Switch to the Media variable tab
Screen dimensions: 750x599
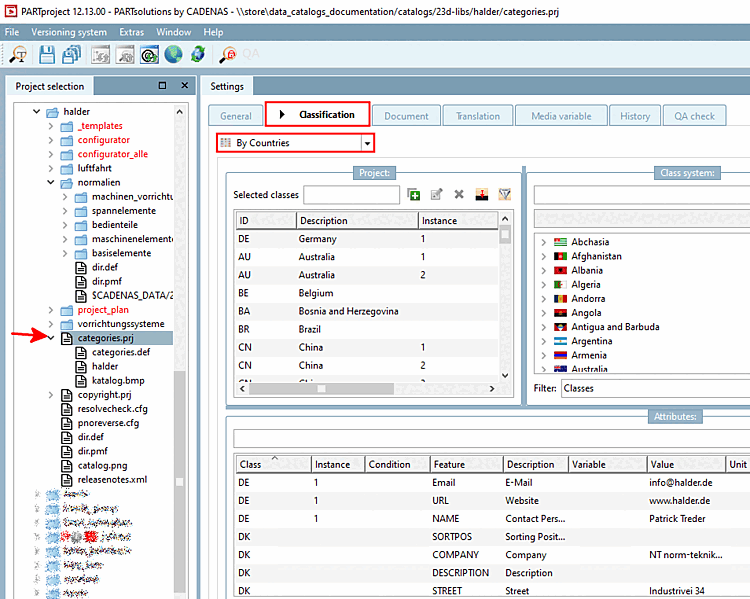(561, 116)
